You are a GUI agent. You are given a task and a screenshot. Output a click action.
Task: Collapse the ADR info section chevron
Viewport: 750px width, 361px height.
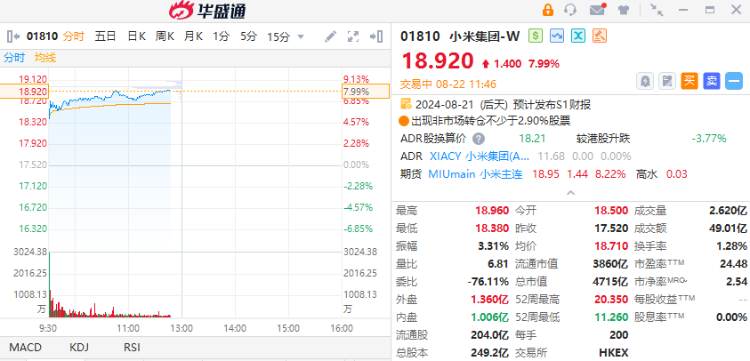[571, 193]
